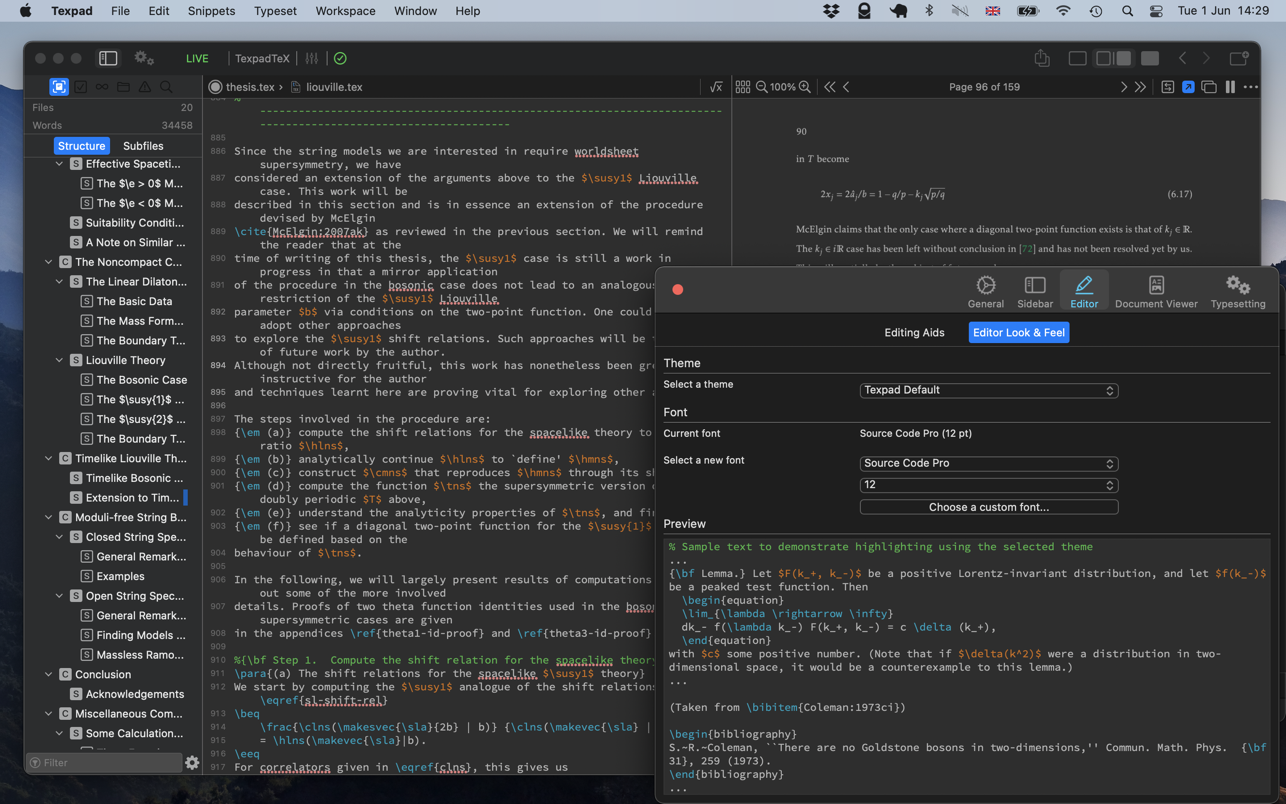1286x804 pixels.
Task: Open the infinity sidebar icon
Action: [x=102, y=87]
